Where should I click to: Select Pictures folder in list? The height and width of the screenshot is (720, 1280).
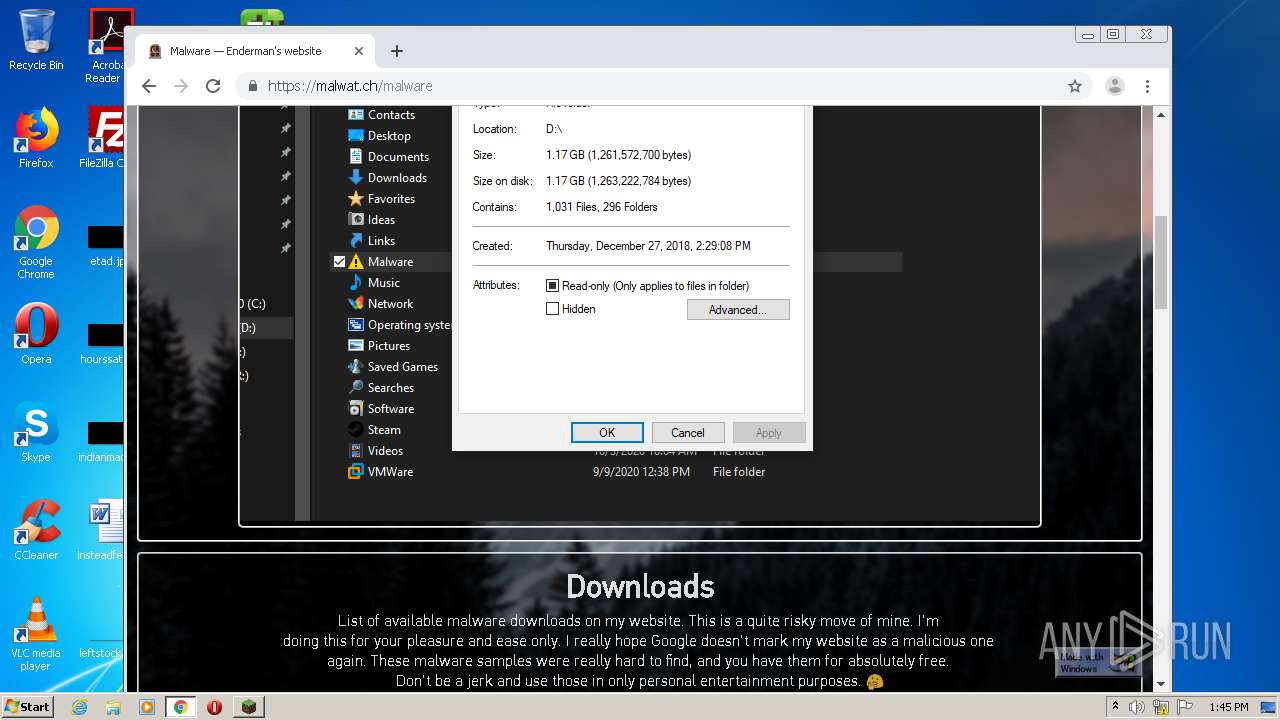(379, 346)
